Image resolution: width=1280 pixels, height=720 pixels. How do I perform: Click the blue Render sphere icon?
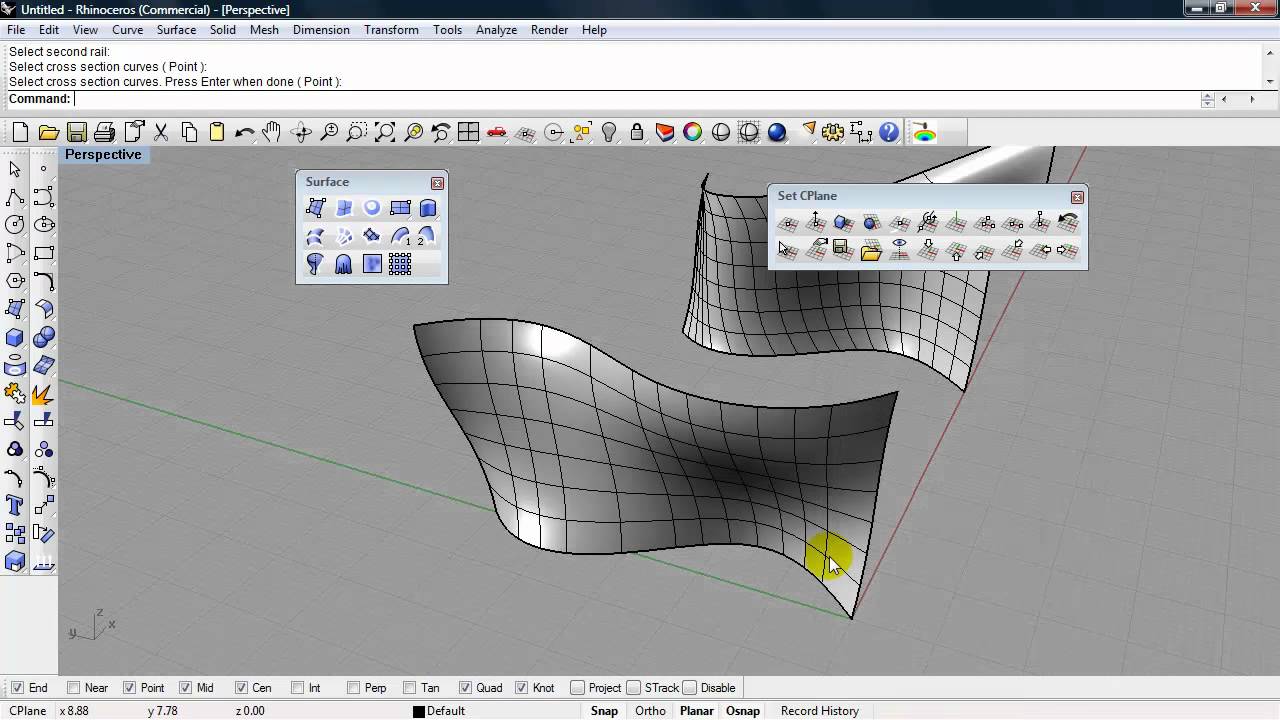click(777, 132)
